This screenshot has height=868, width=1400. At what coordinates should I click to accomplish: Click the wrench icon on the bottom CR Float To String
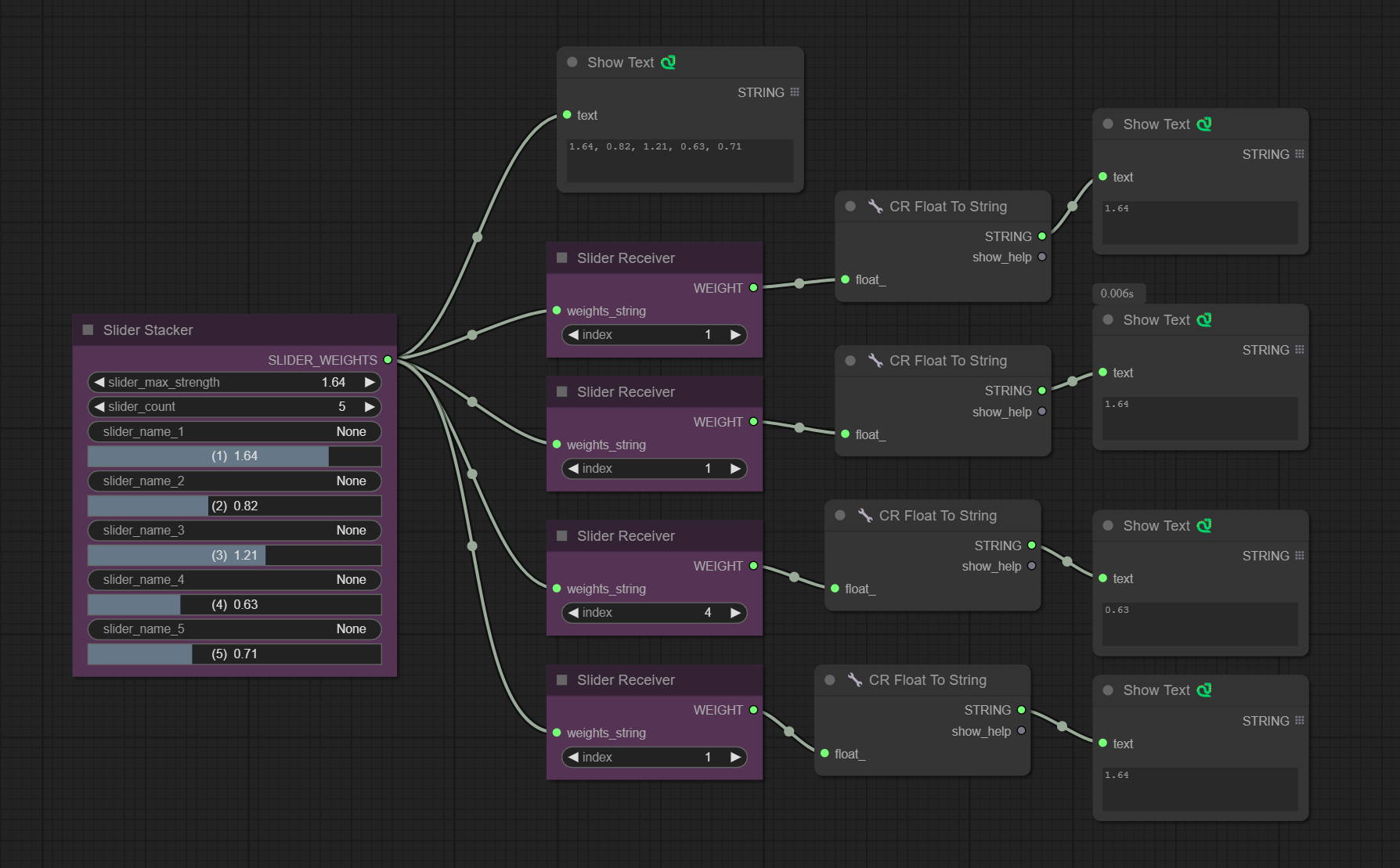coord(855,680)
